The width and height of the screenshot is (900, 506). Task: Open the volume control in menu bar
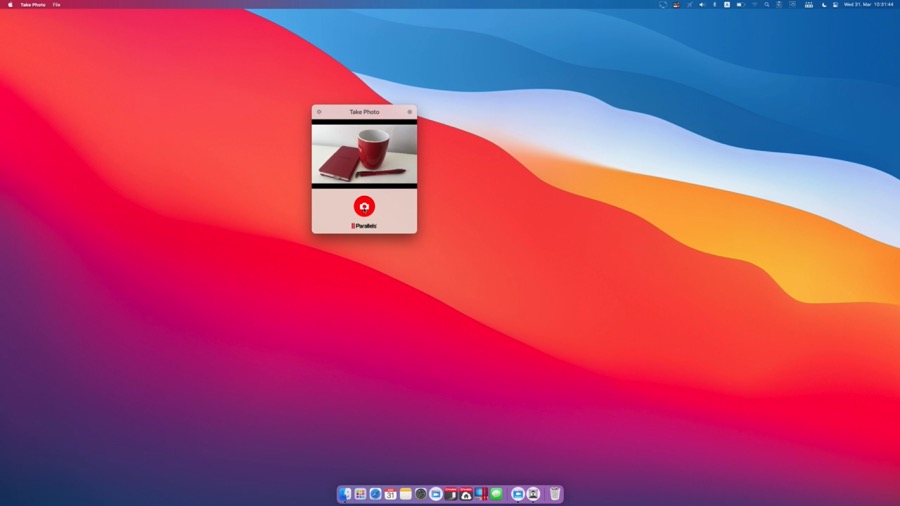(x=701, y=4)
